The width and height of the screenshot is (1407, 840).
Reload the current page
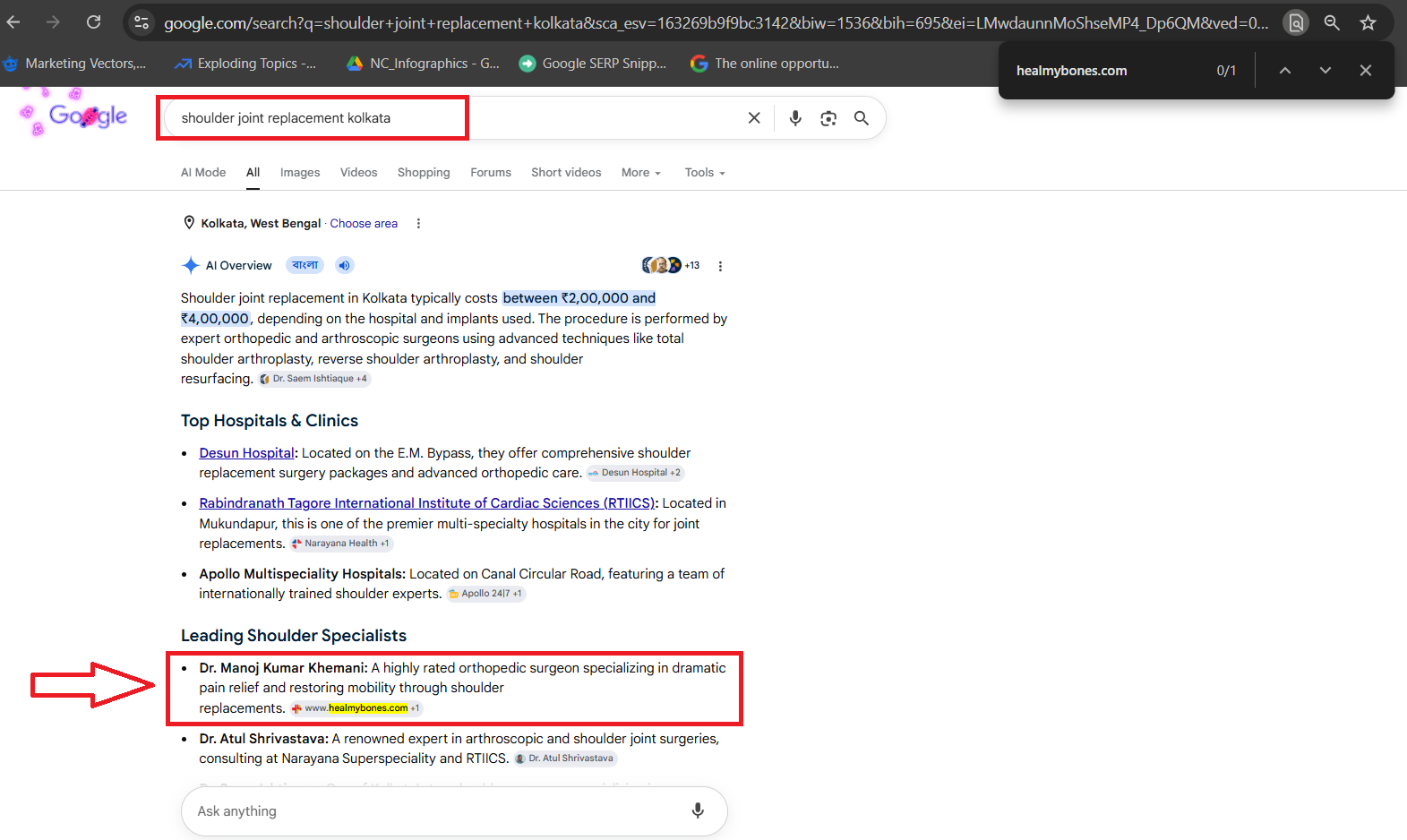(x=93, y=22)
